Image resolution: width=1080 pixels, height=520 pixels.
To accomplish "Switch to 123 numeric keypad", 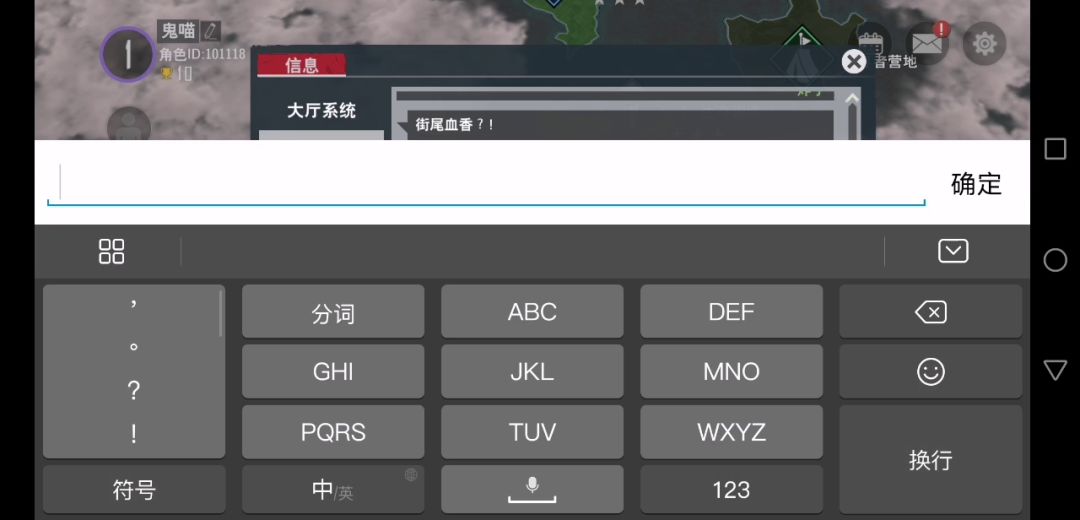I will (731, 490).
